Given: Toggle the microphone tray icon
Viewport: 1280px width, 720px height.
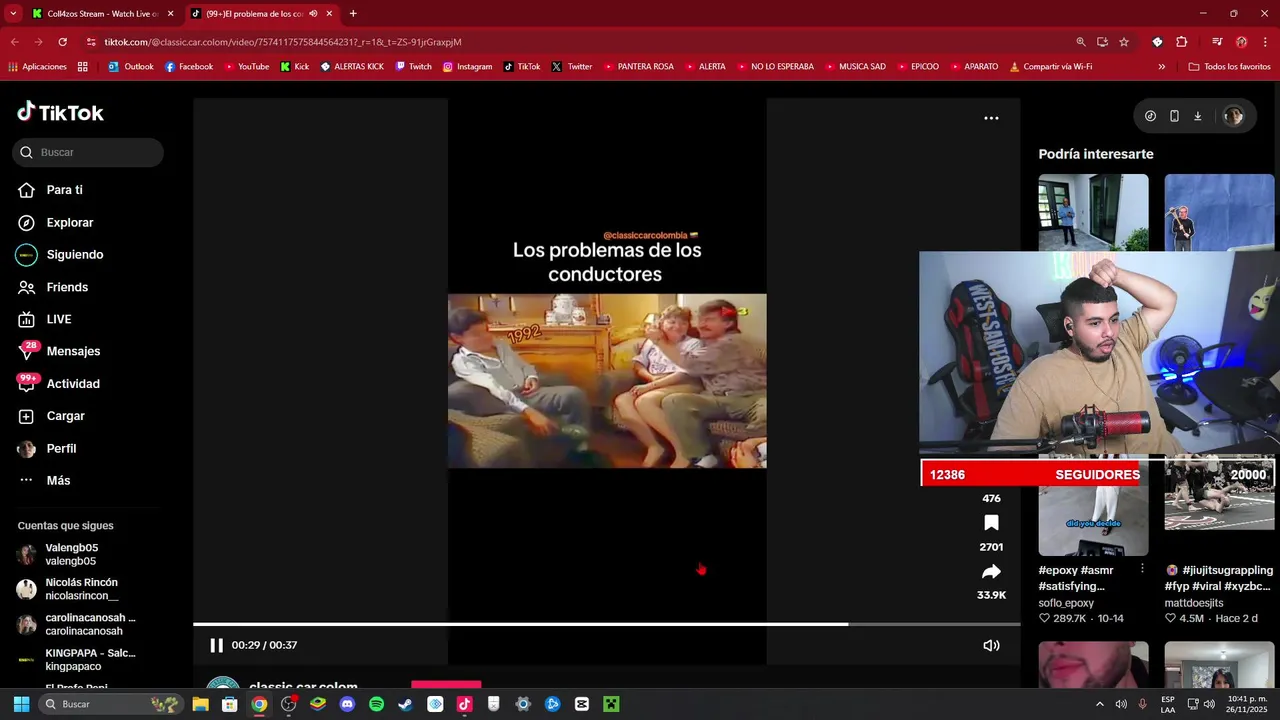Looking at the screenshot, I should (1142, 704).
